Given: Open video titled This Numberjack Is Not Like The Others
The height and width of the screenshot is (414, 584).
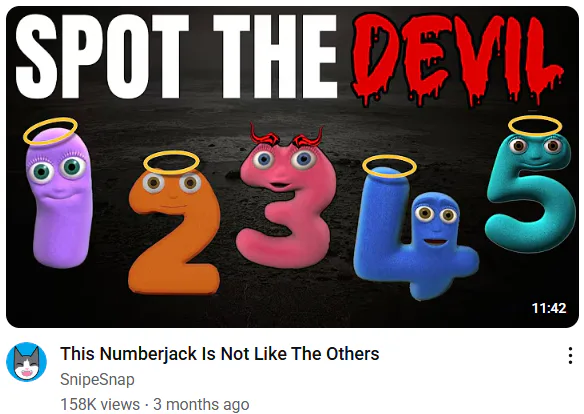Looking at the screenshot, I should tap(220, 354).
